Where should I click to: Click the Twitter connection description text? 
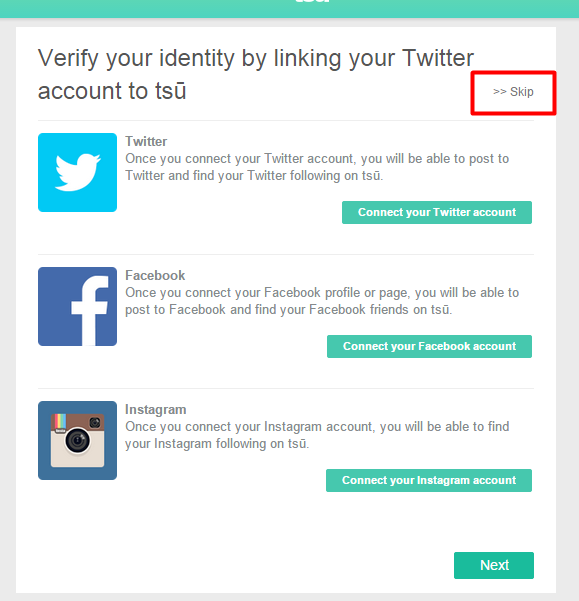[317, 167]
